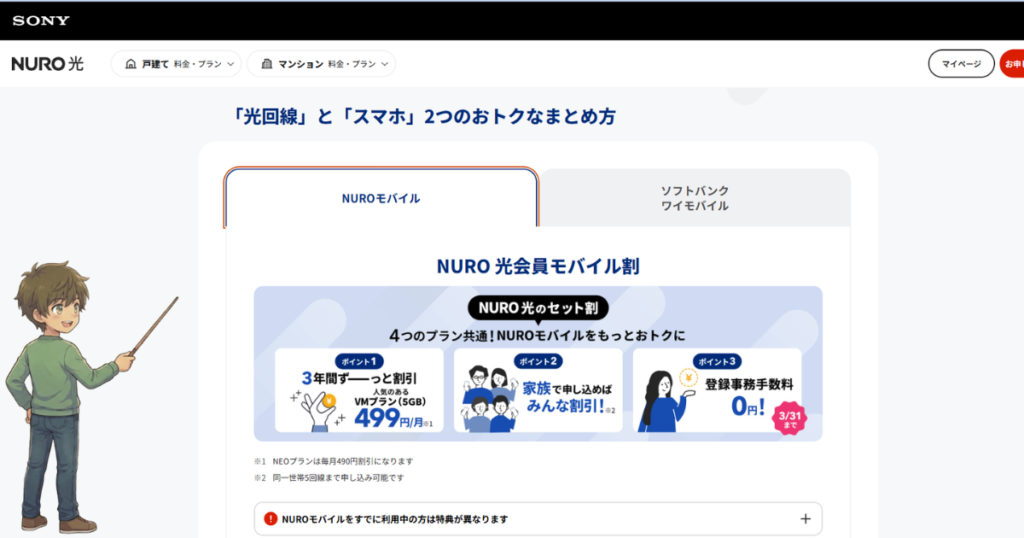
Task: Click the ポイント1 3年間ずーっと割引 card
Action: pyautogui.click(x=359, y=390)
